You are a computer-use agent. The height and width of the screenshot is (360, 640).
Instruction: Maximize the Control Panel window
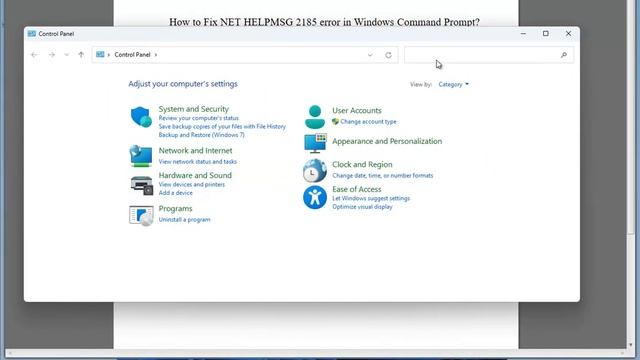[x=546, y=34]
